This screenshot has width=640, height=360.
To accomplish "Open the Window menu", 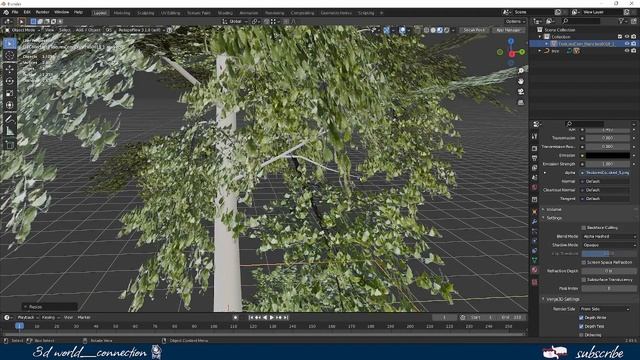I will pos(62,12).
